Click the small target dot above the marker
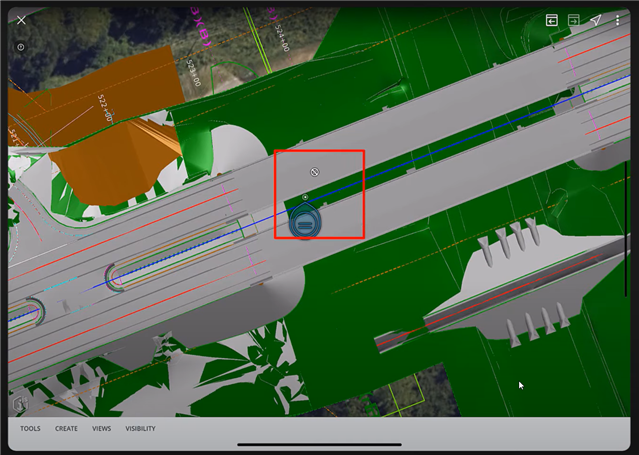Image resolution: width=639 pixels, height=455 pixels. tap(305, 198)
